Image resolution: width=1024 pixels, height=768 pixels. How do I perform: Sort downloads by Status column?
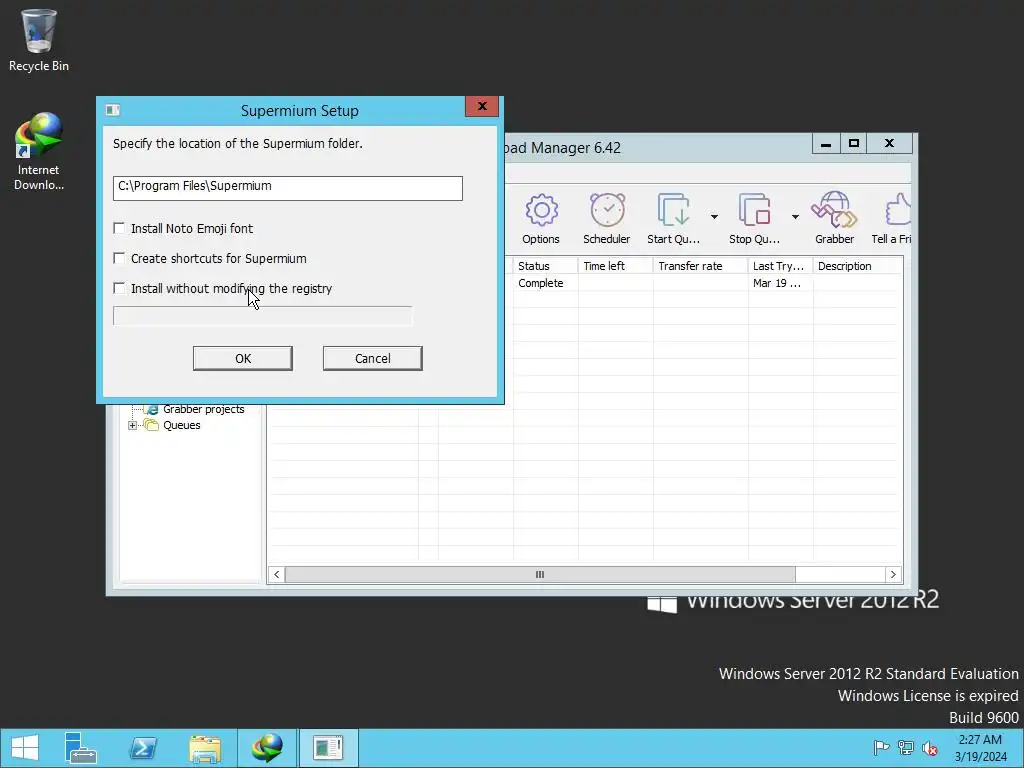[x=545, y=266]
